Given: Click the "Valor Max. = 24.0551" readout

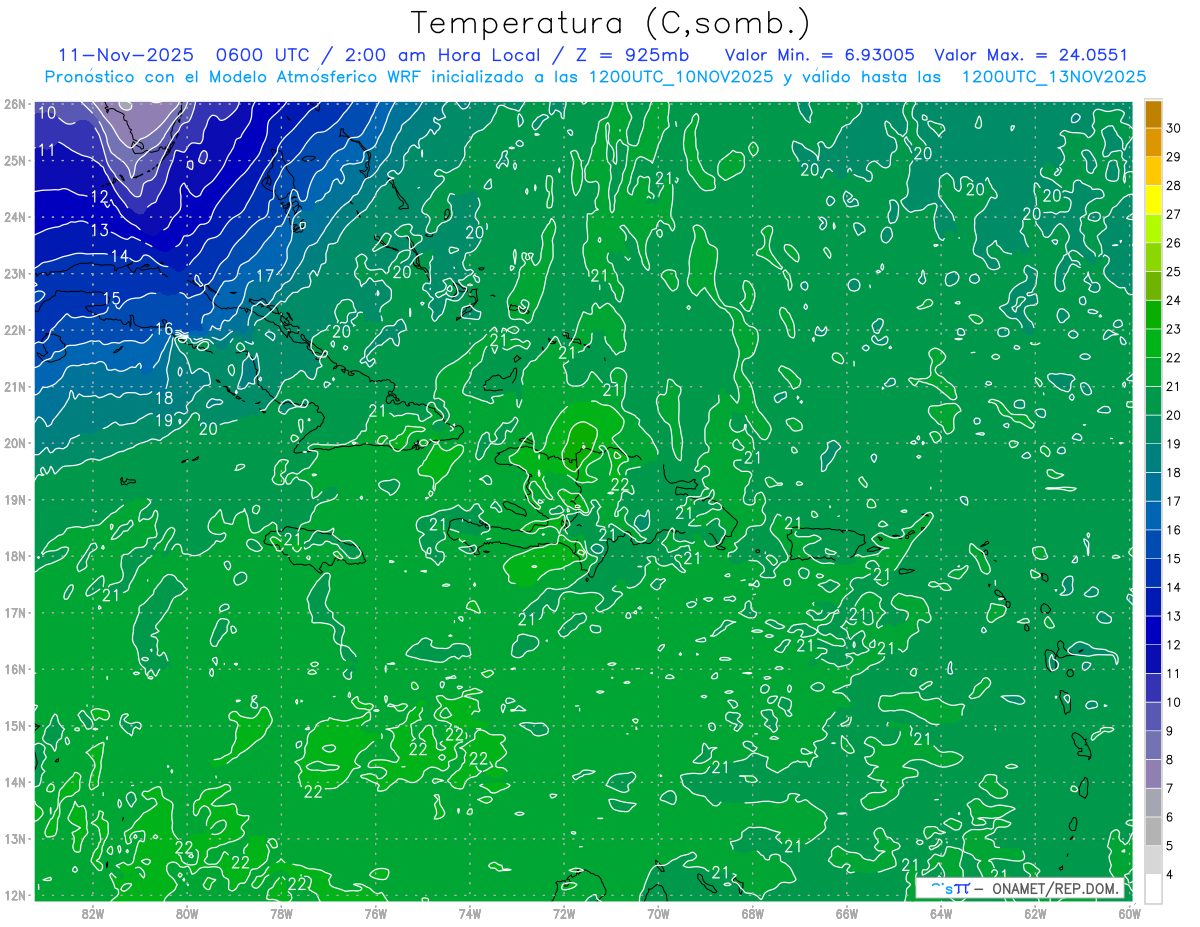Looking at the screenshot, I should tap(1030, 55).
